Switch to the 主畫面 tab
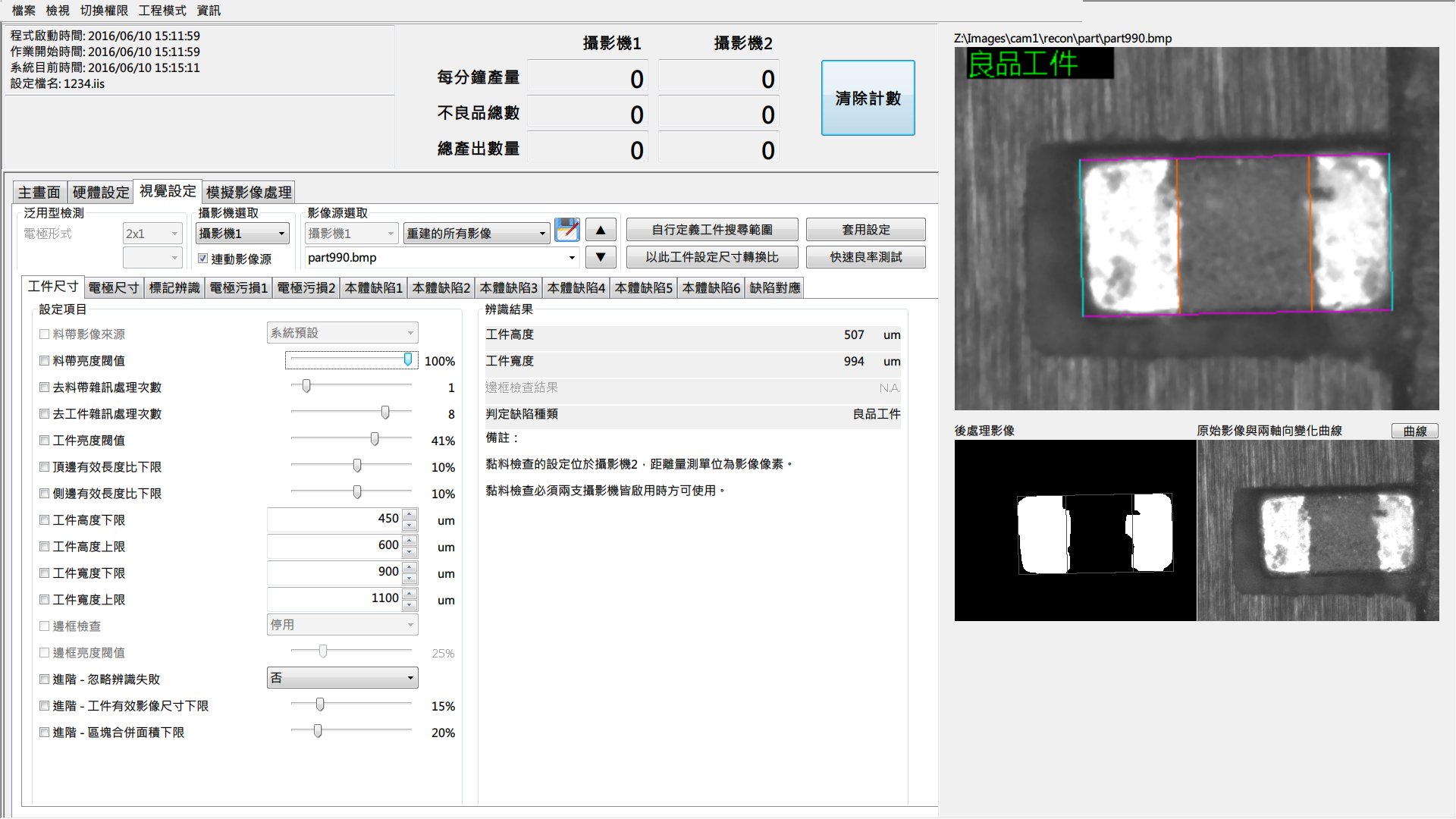Screen dimensions: 1456x819 click(x=39, y=193)
